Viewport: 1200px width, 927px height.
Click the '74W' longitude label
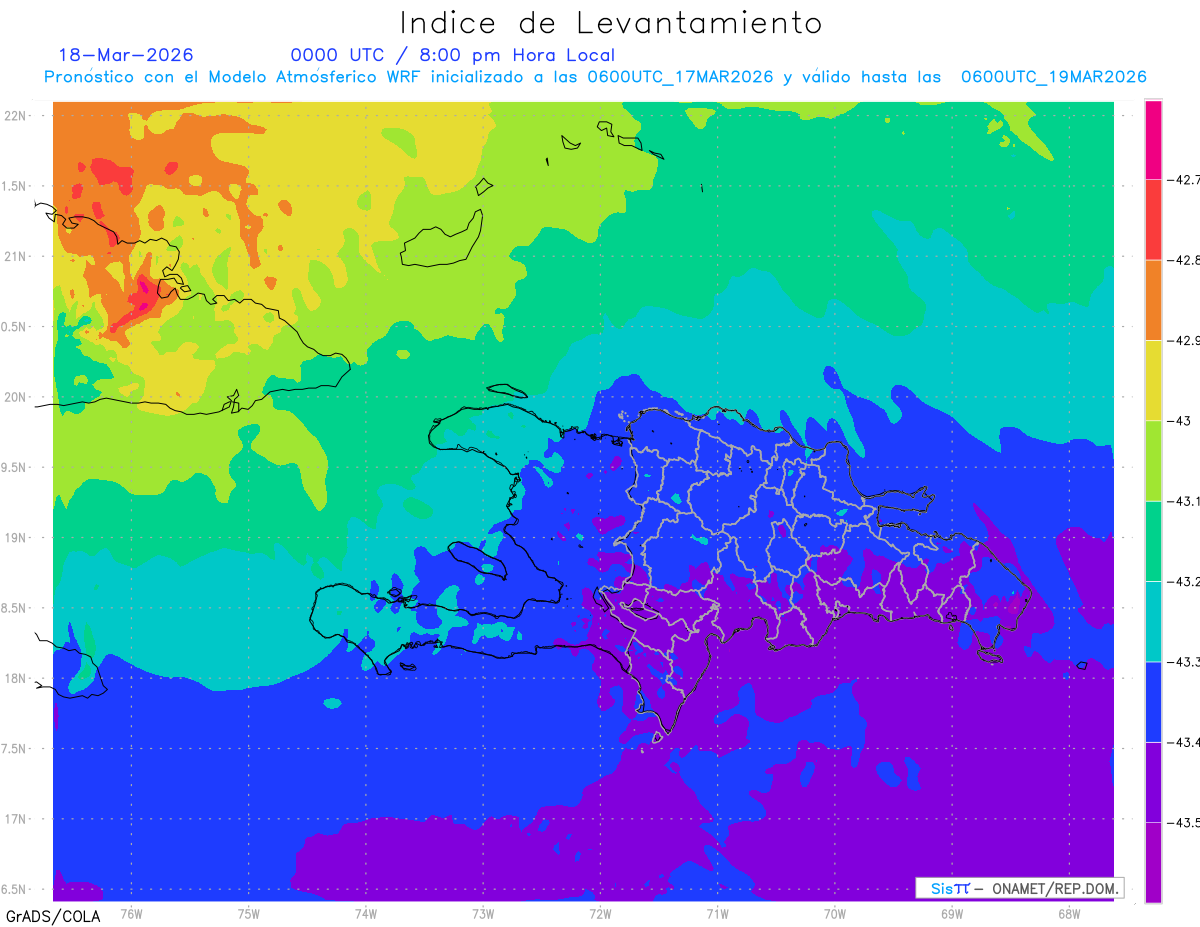[366, 913]
